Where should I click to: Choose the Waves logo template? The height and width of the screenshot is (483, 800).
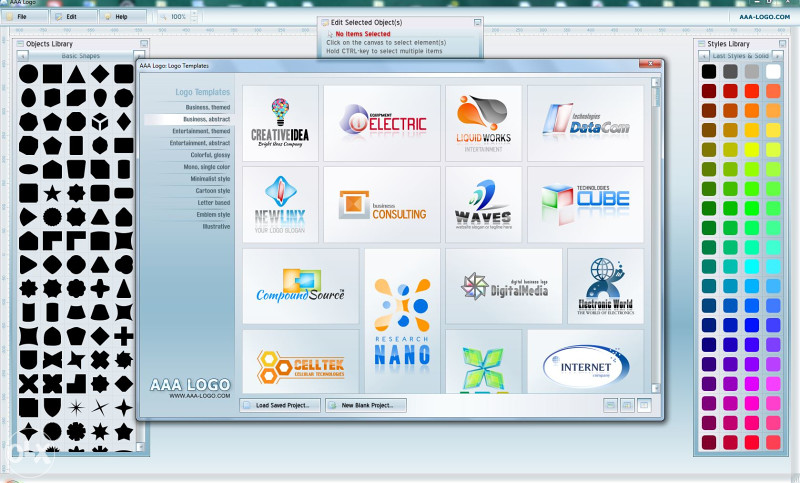(x=484, y=205)
